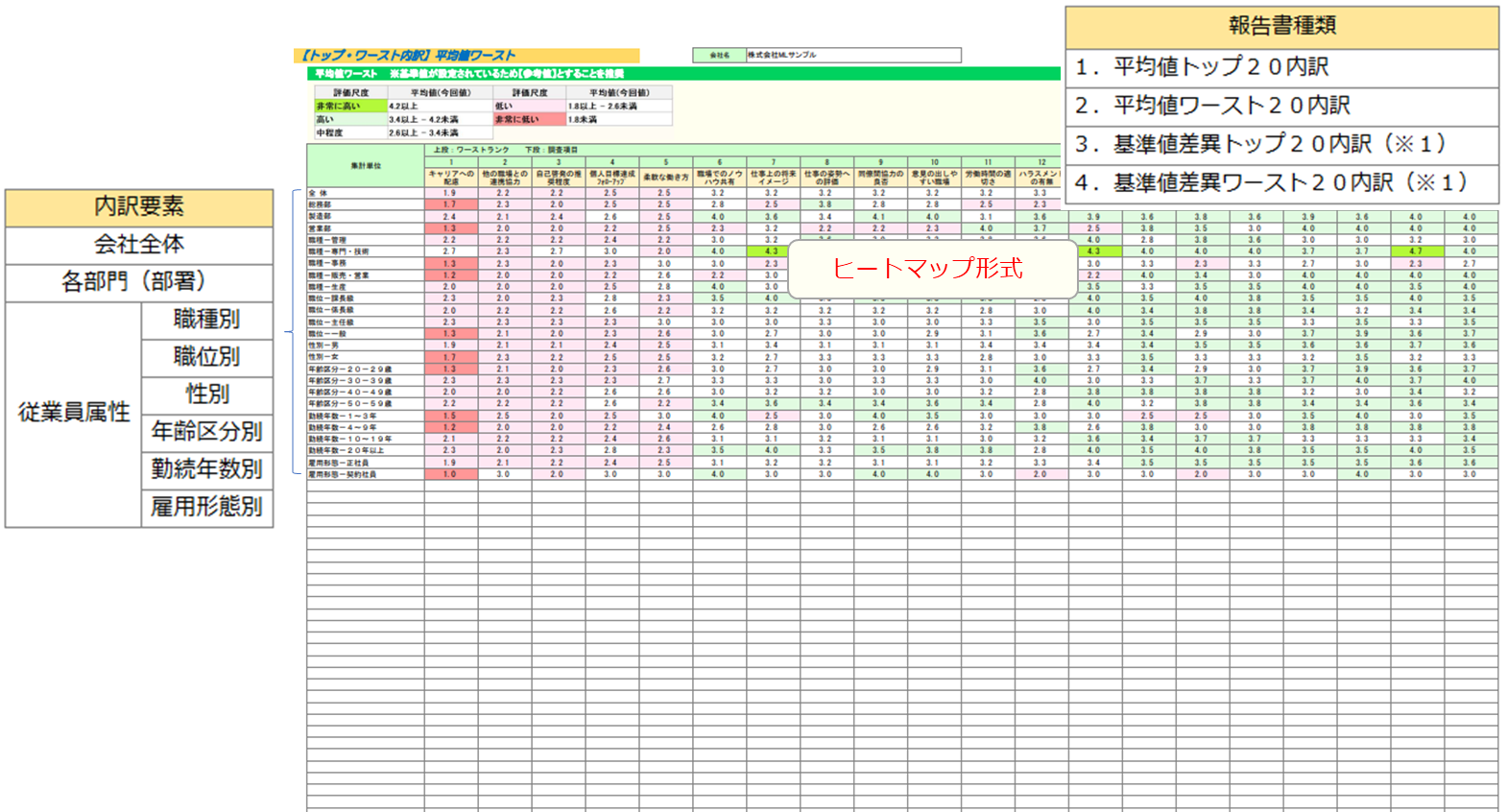Click the 職種別 attribute cell
Screen dimensions: 1507x812
click(x=206, y=320)
